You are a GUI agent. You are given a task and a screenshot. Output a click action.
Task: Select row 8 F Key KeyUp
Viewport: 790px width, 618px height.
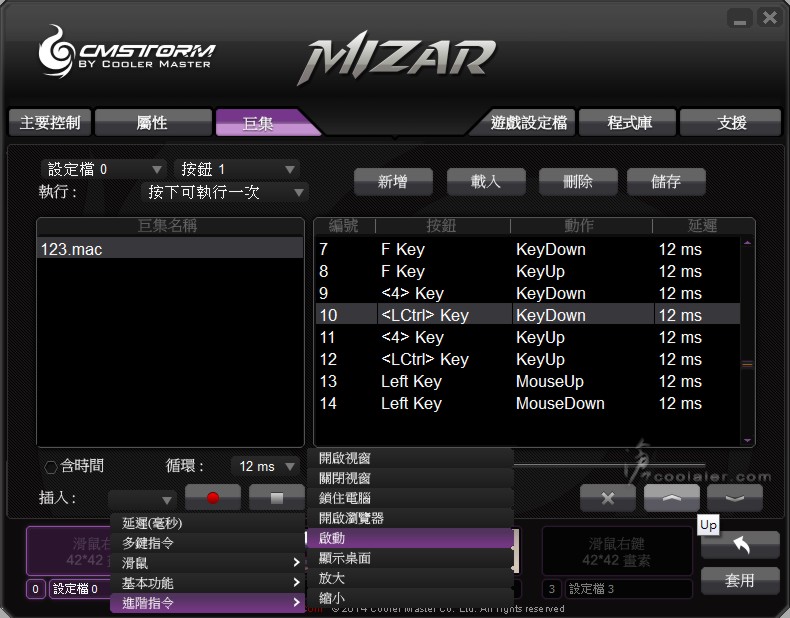528,271
